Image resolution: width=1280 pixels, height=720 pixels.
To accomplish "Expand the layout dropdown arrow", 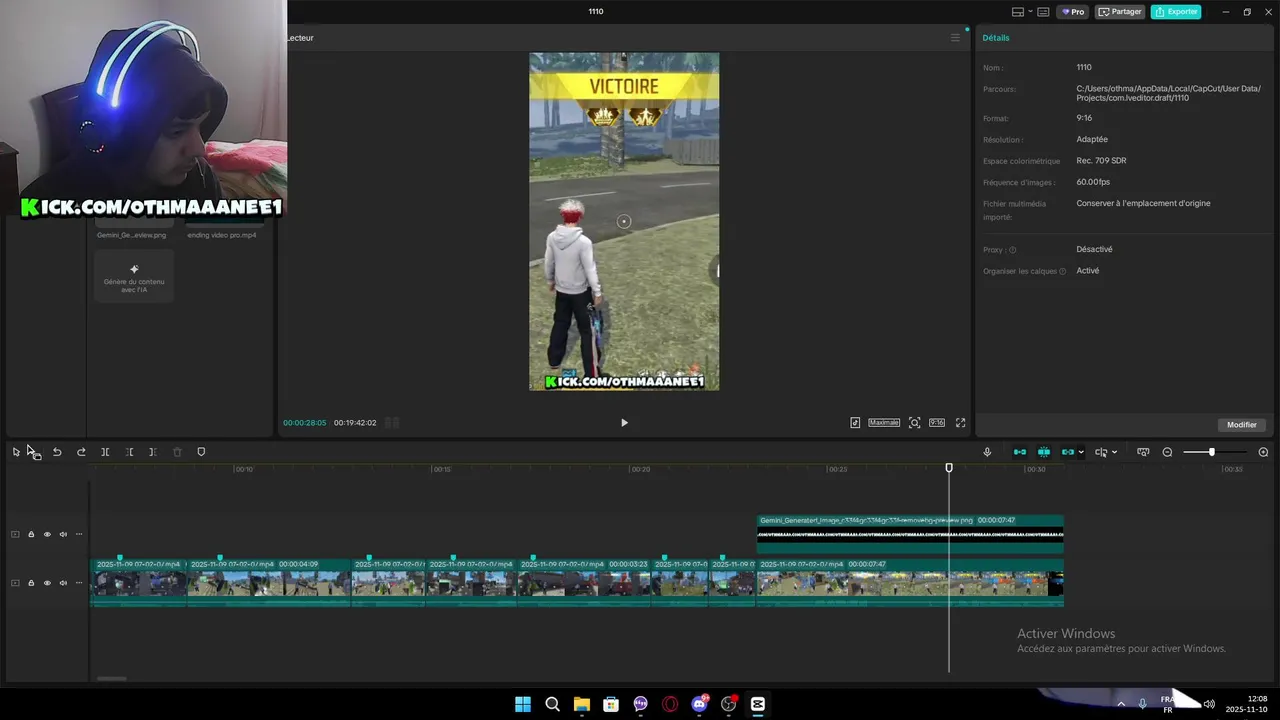I will point(1029,12).
